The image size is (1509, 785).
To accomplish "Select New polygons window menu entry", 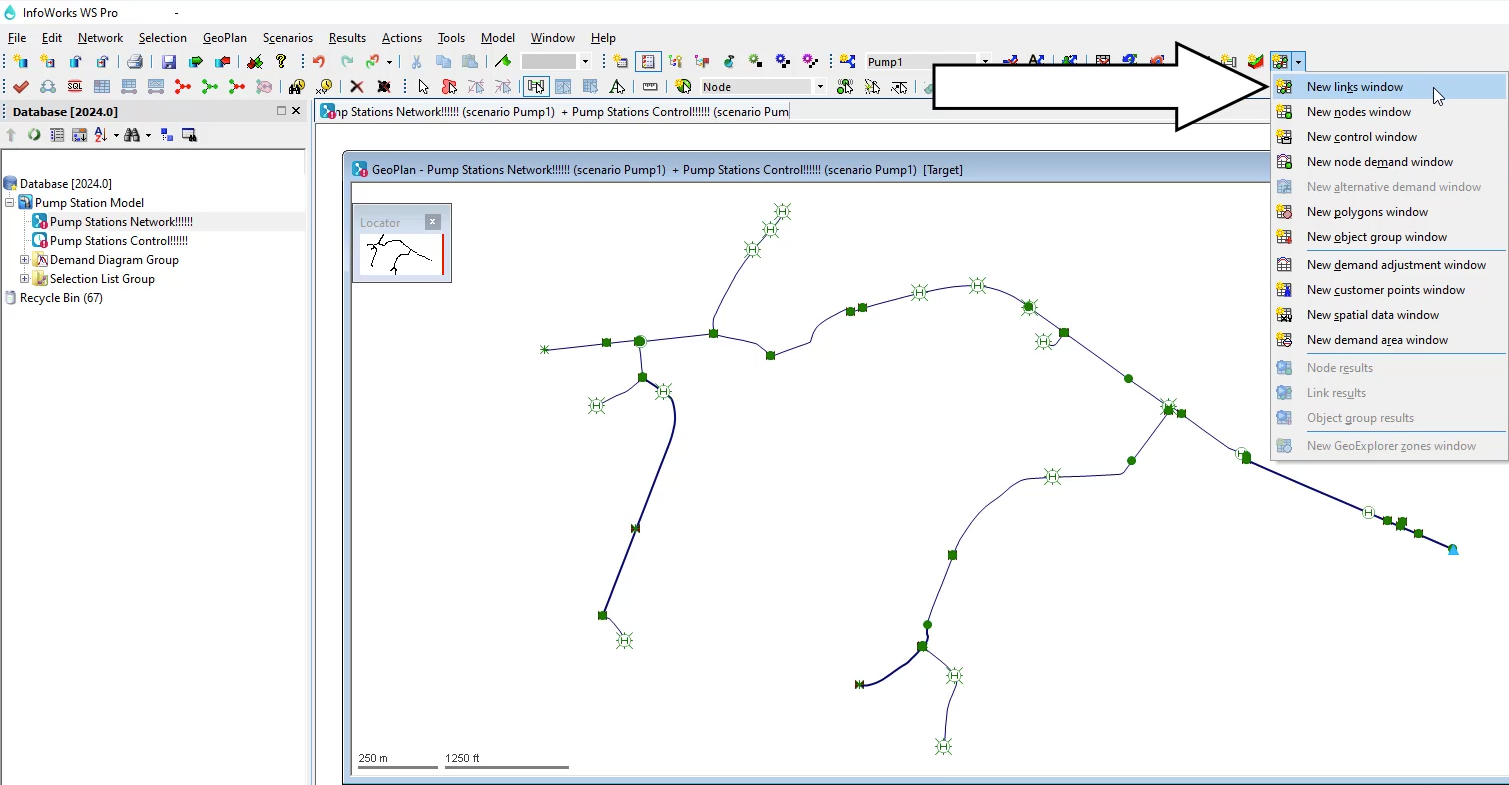I will [1388, 212].
